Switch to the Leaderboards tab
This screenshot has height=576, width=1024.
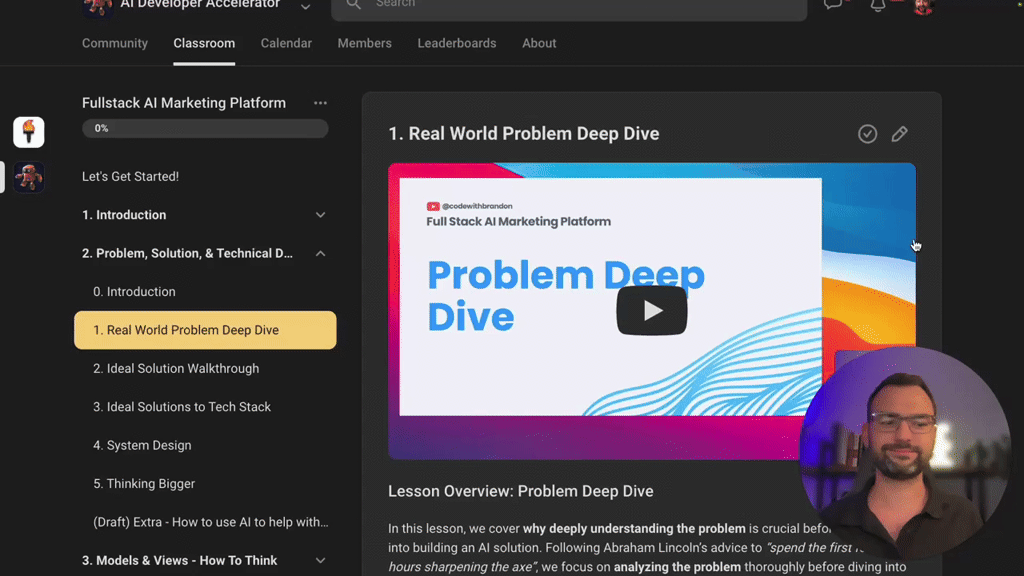[x=456, y=43]
